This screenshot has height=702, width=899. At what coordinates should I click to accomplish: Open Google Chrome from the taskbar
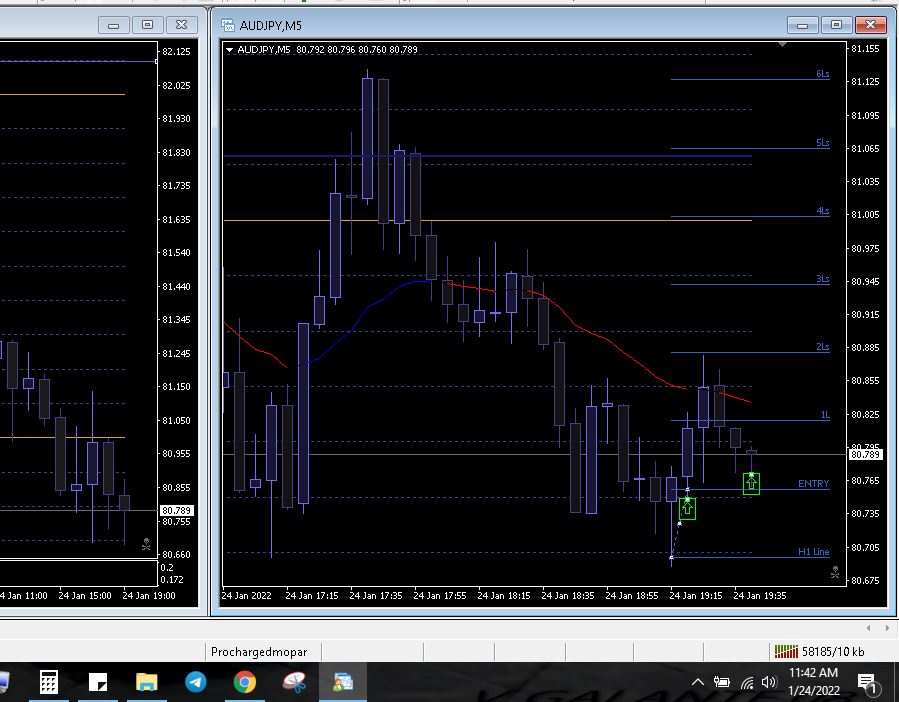pyautogui.click(x=245, y=682)
